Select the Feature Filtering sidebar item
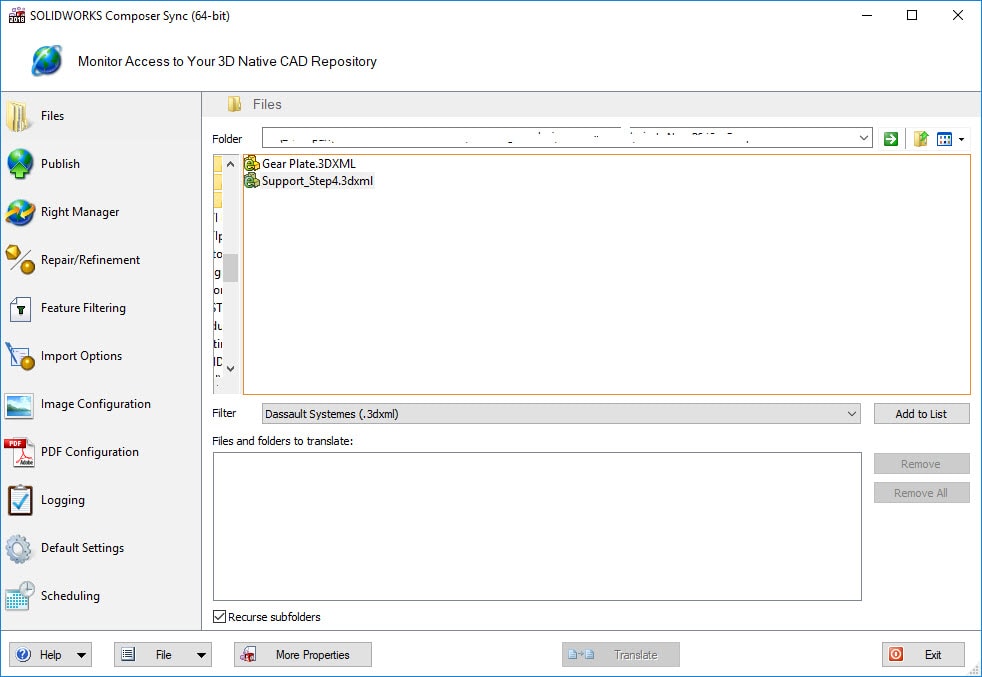 (x=101, y=308)
